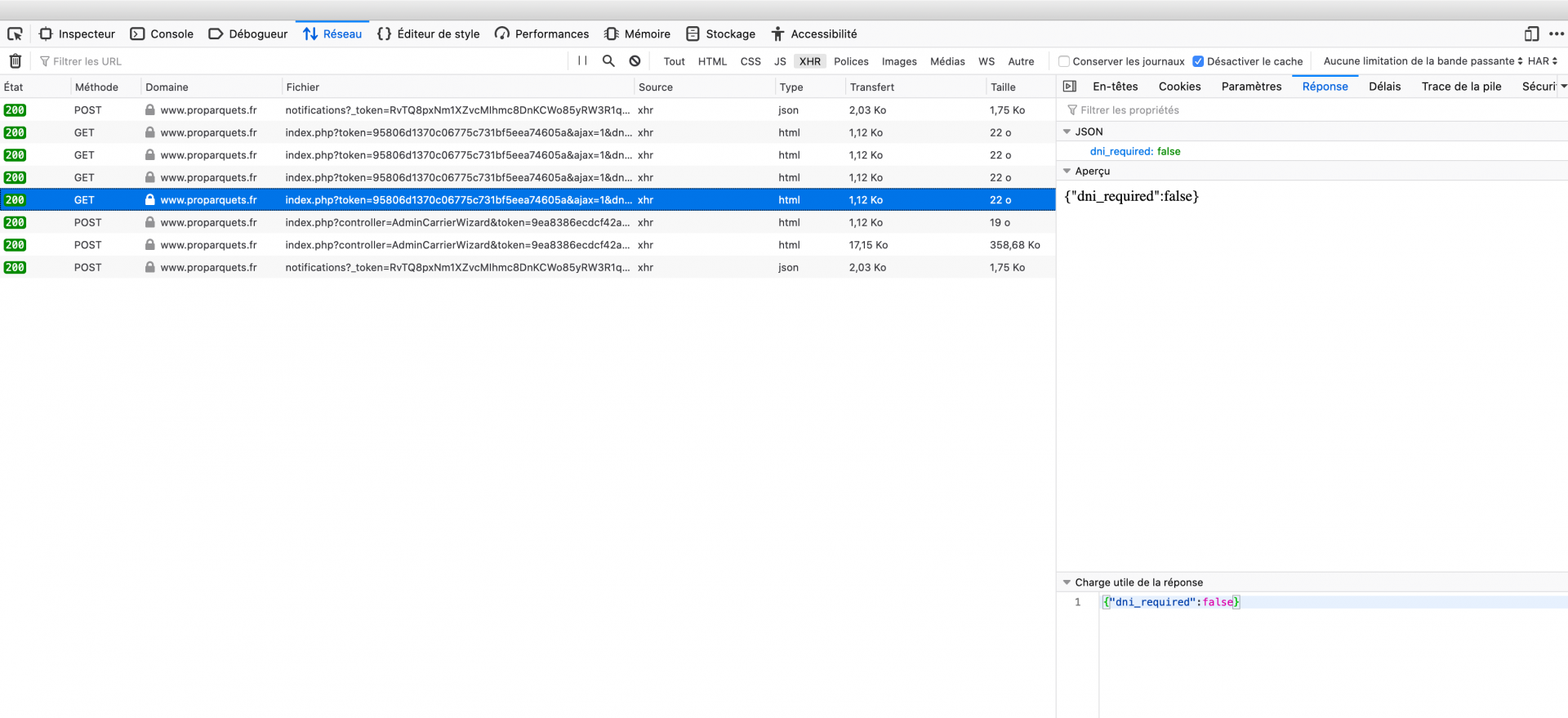Sort by Type column header
This screenshot has height=718, width=1568.
(x=810, y=87)
